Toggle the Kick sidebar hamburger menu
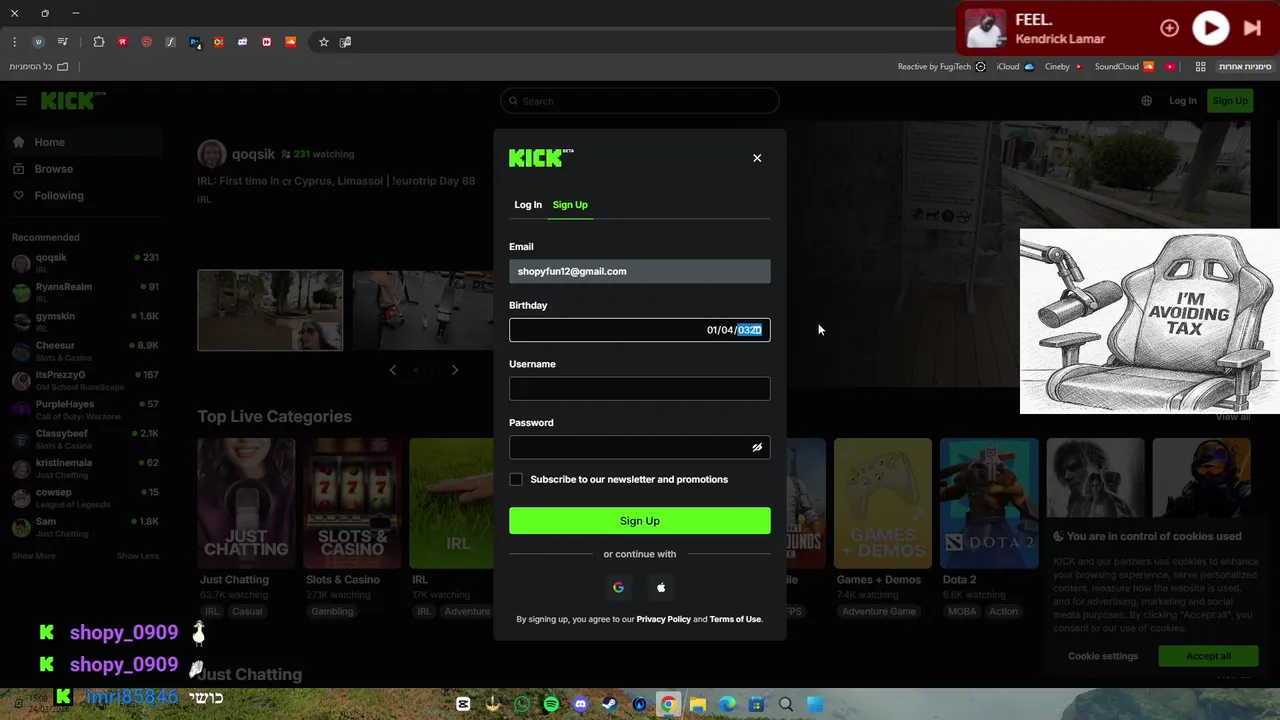 click(21, 101)
